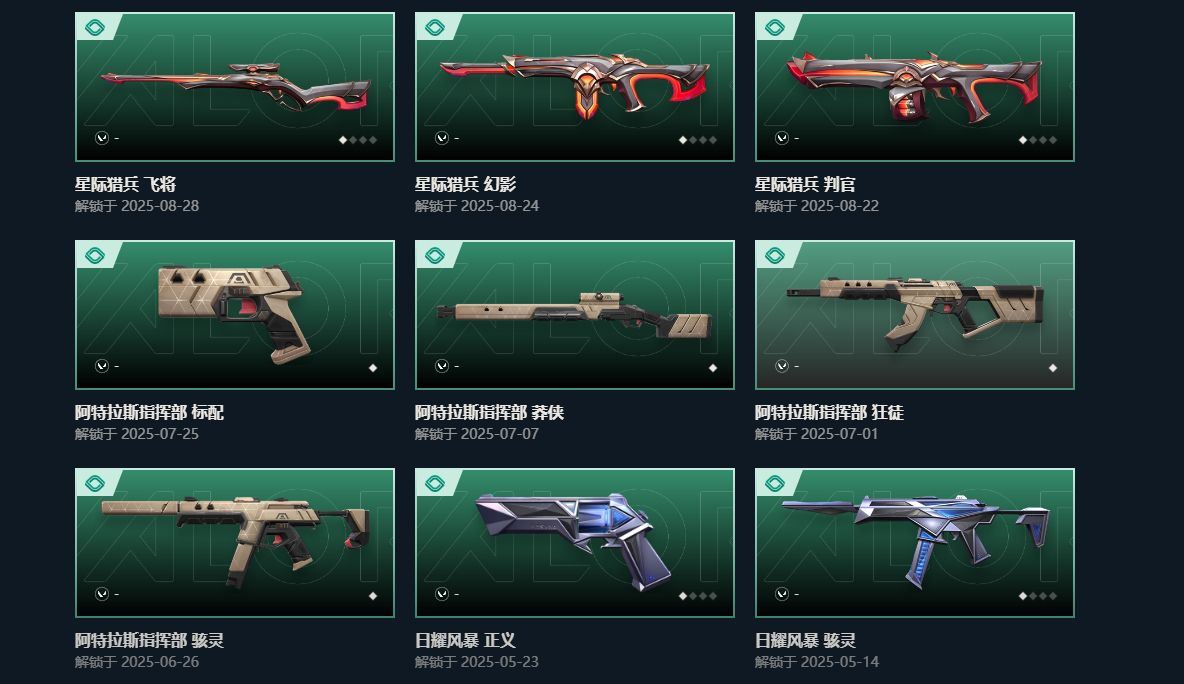Open the 阿特拉斯指挥部 标配 pistol skin image
This screenshot has height=684, width=1184.
235,315
